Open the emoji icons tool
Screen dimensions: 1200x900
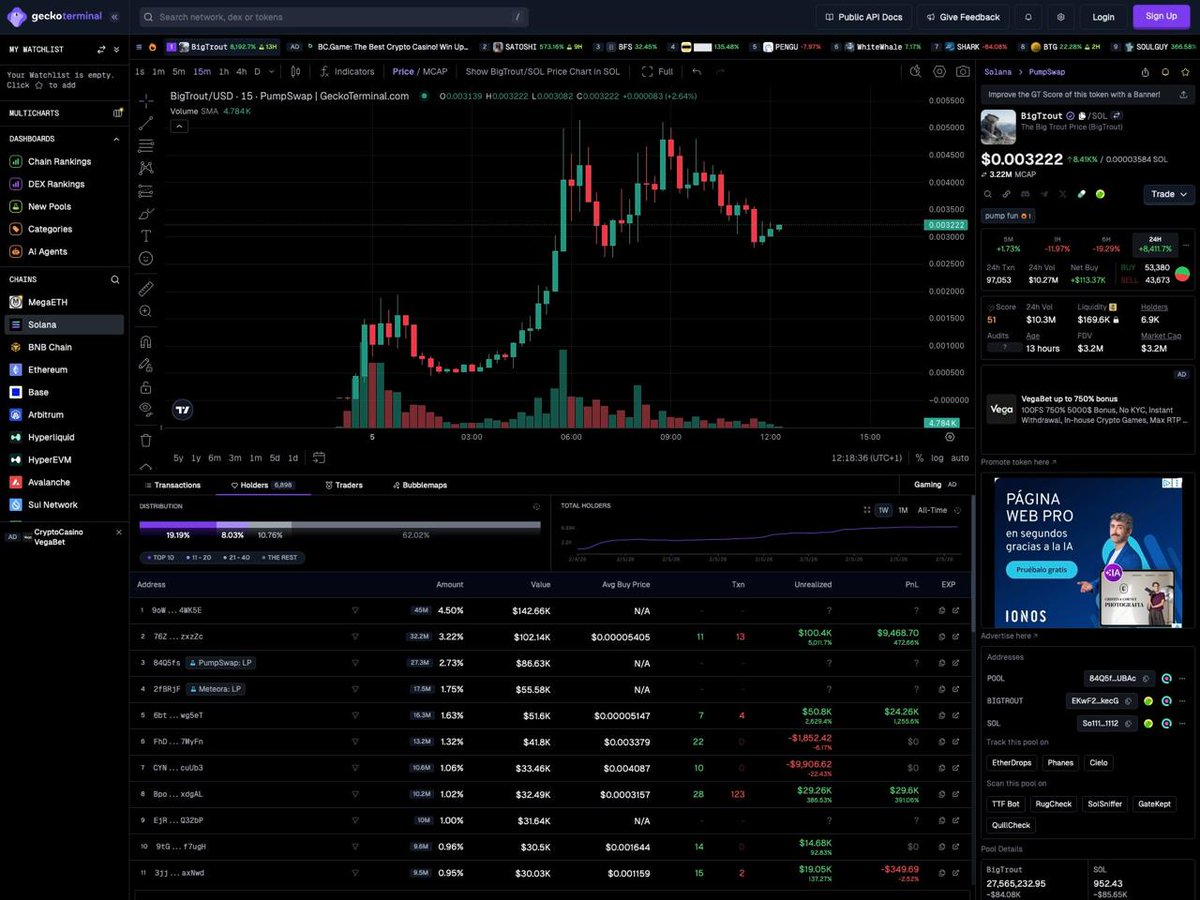pos(146,258)
